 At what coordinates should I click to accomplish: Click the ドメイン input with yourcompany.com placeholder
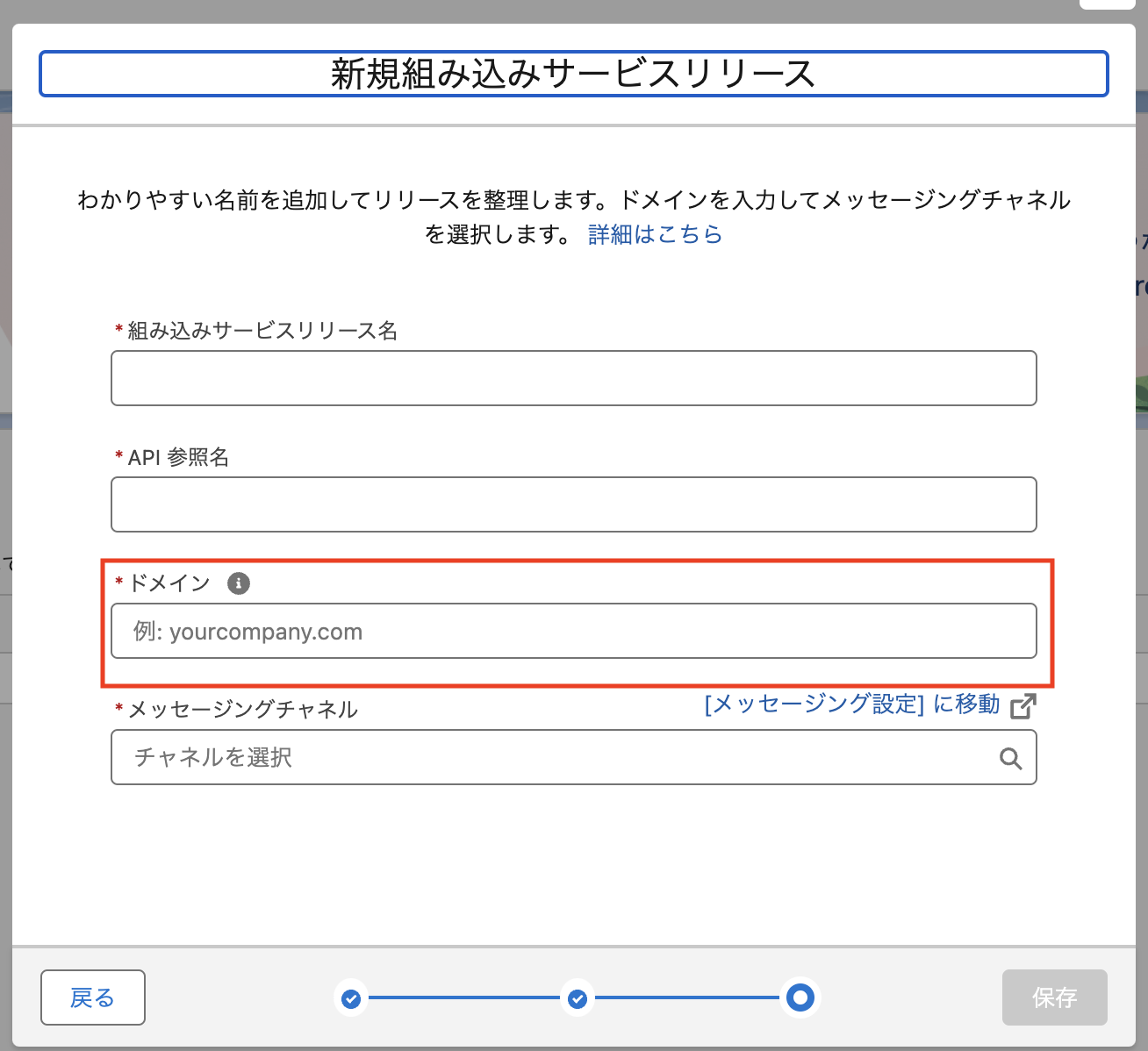[574, 631]
